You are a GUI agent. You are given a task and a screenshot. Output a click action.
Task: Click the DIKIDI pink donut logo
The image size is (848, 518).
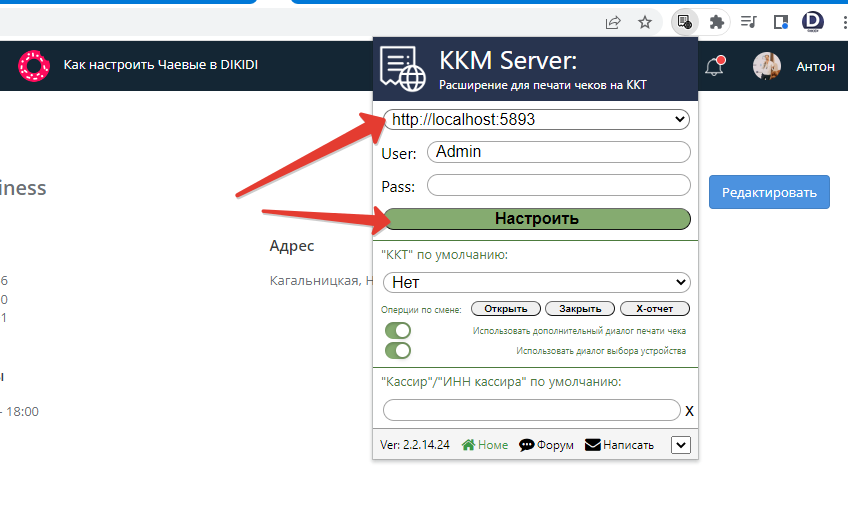pos(34,65)
